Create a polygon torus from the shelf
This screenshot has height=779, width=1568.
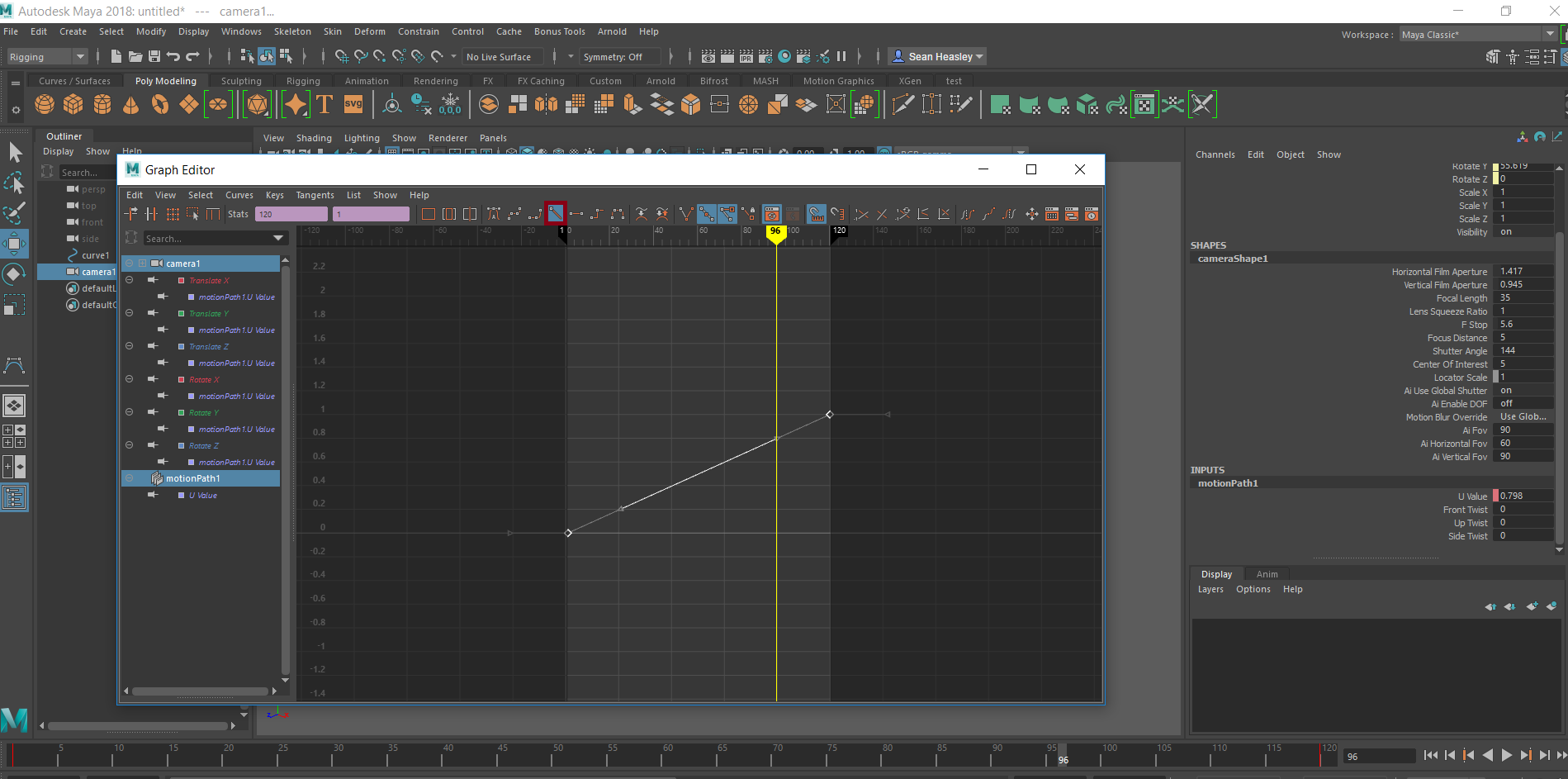coord(160,105)
